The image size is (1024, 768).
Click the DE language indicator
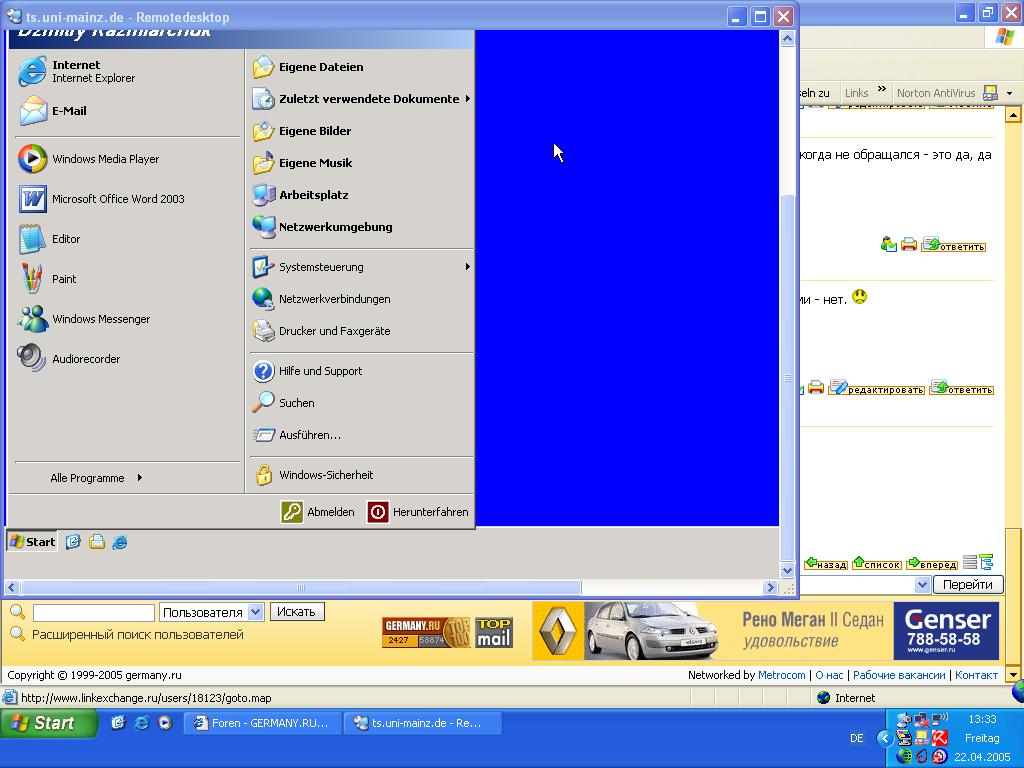pos(857,738)
